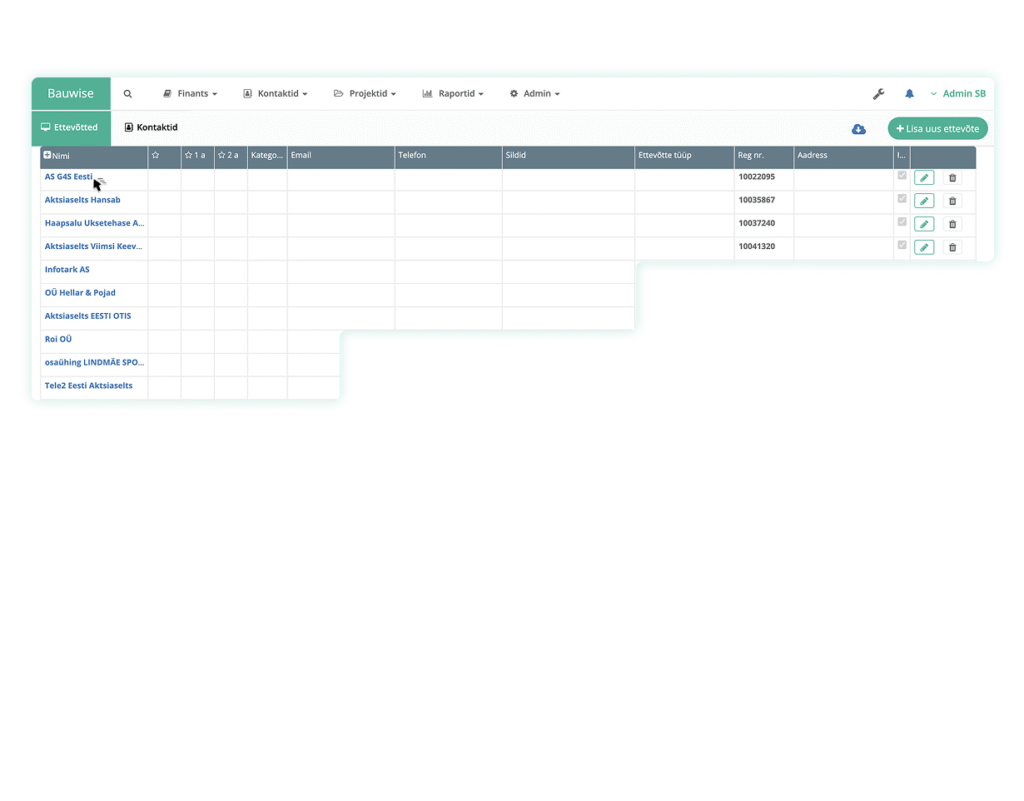Screen dimensions: 1024x801
Task: Toggle the star filter in the column header
Action: click(155, 156)
